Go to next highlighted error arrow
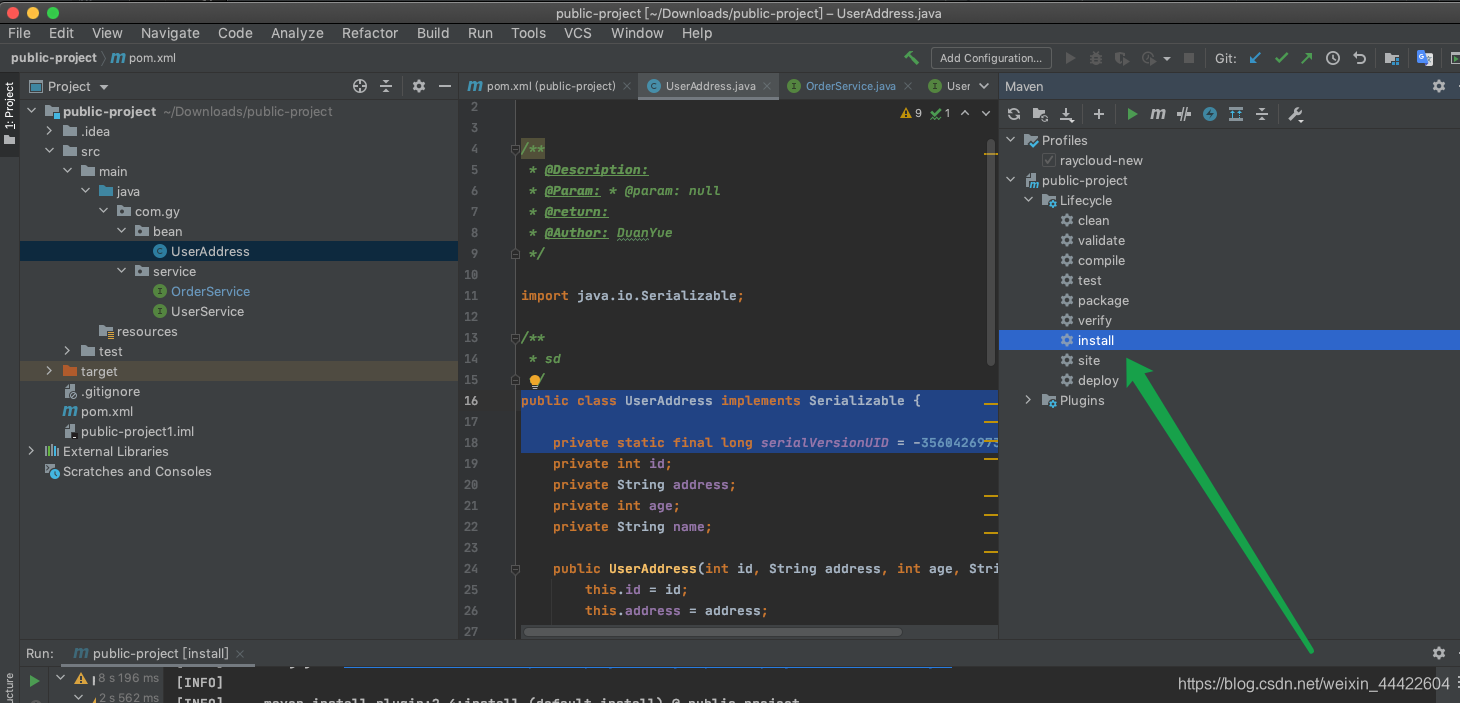 986,113
